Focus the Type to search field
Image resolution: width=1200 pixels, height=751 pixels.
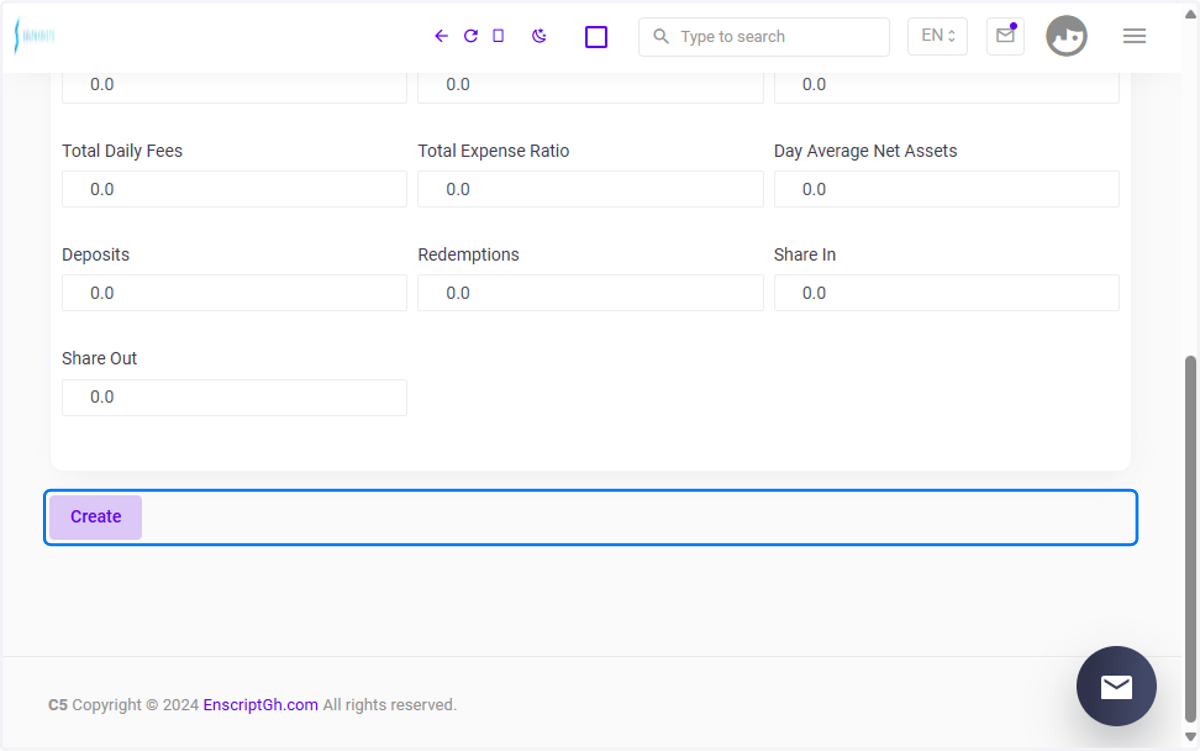point(764,37)
